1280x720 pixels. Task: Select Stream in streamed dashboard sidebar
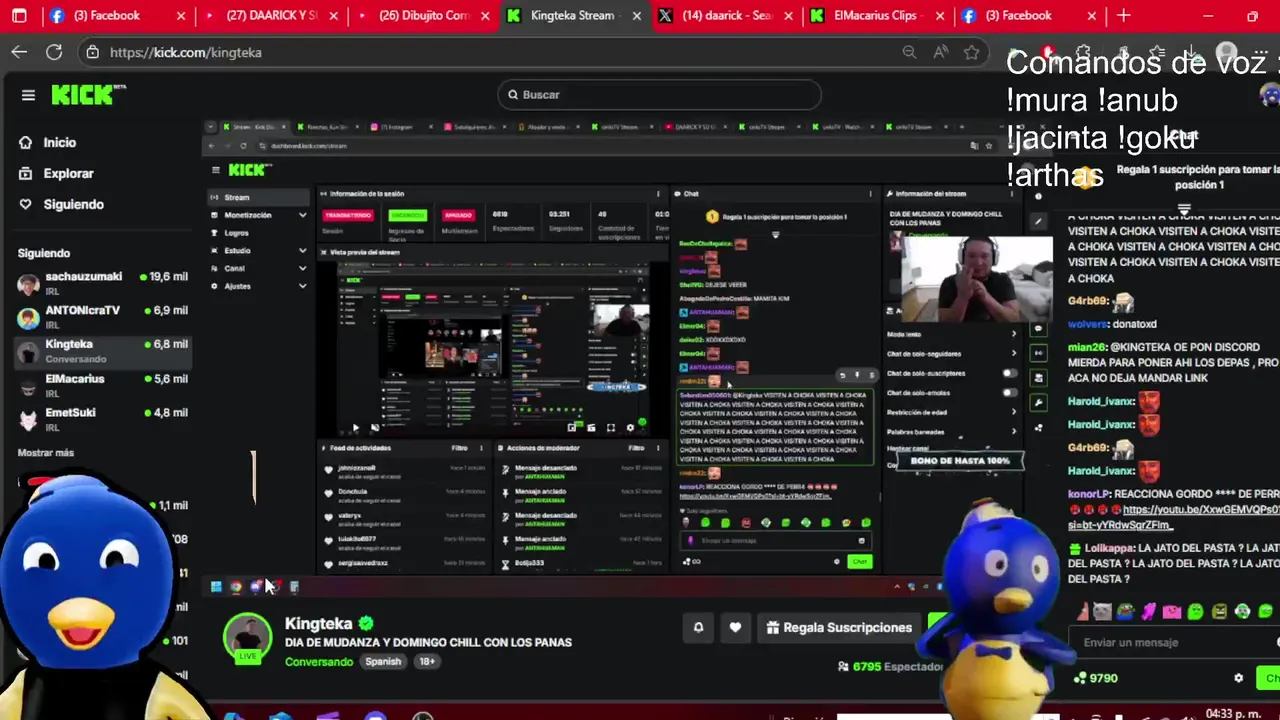coord(259,198)
